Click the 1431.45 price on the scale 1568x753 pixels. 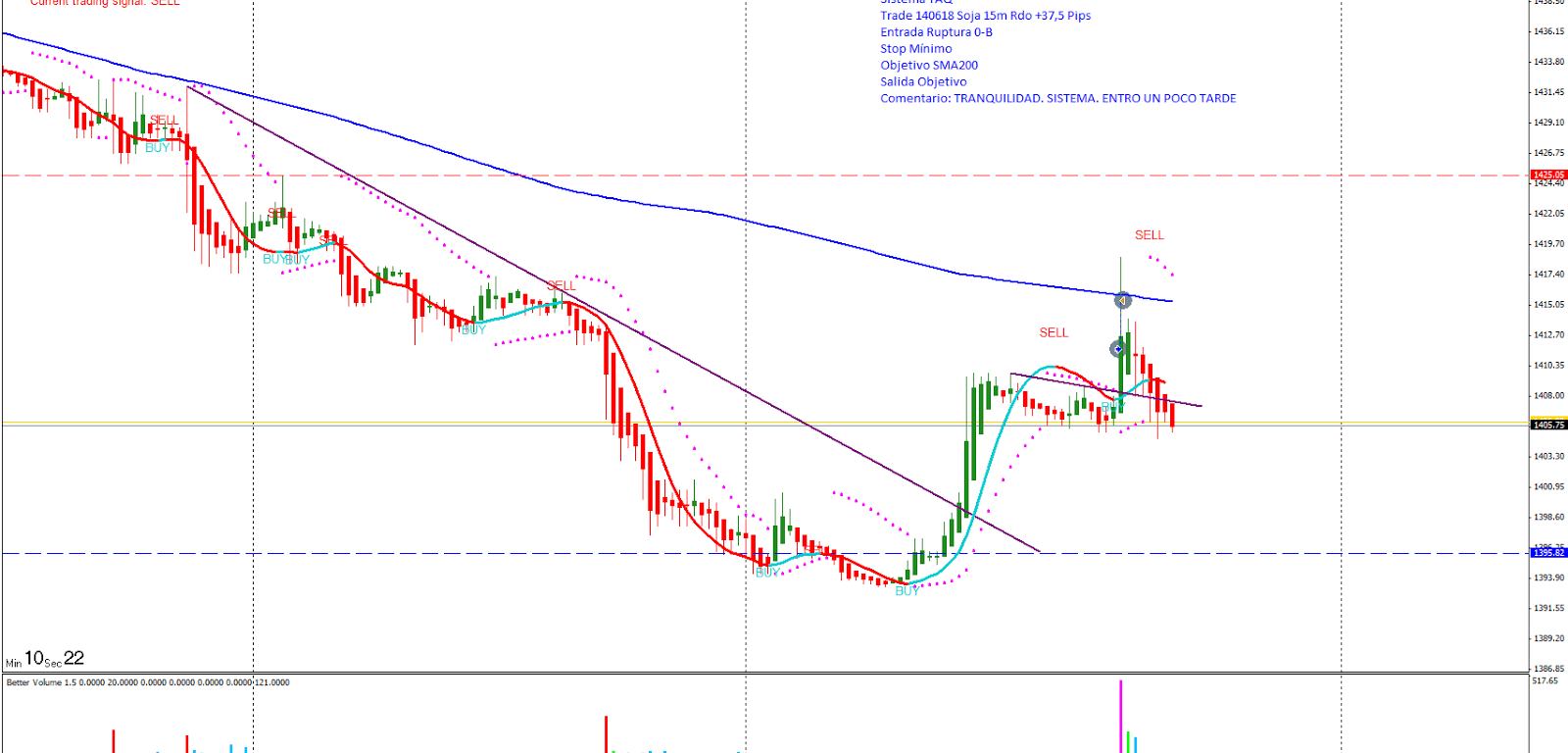click(x=1548, y=92)
